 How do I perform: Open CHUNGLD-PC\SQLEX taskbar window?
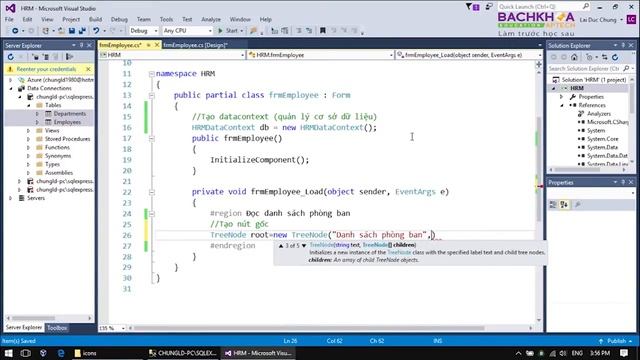182,353
